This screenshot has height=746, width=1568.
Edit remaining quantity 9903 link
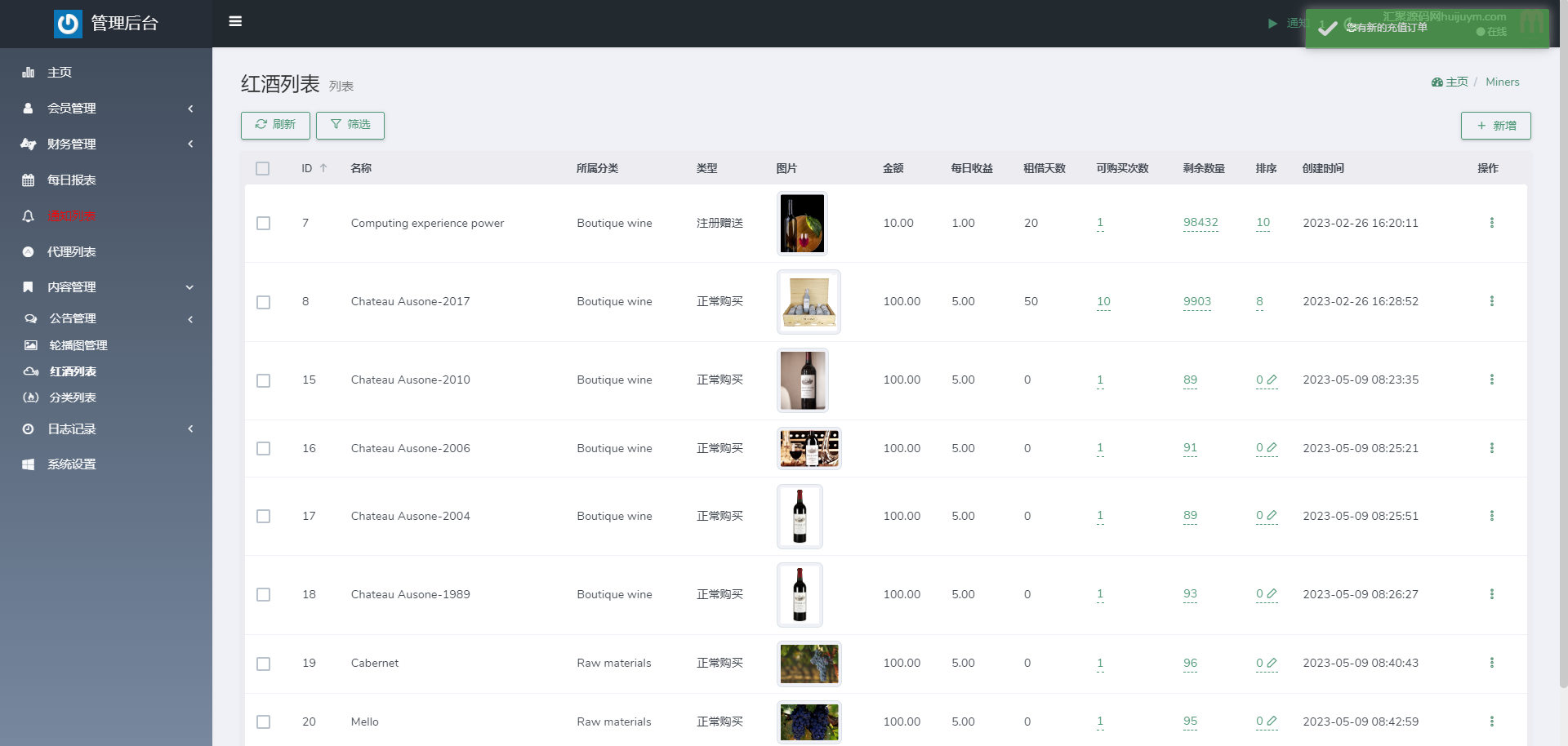coord(1197,301)
